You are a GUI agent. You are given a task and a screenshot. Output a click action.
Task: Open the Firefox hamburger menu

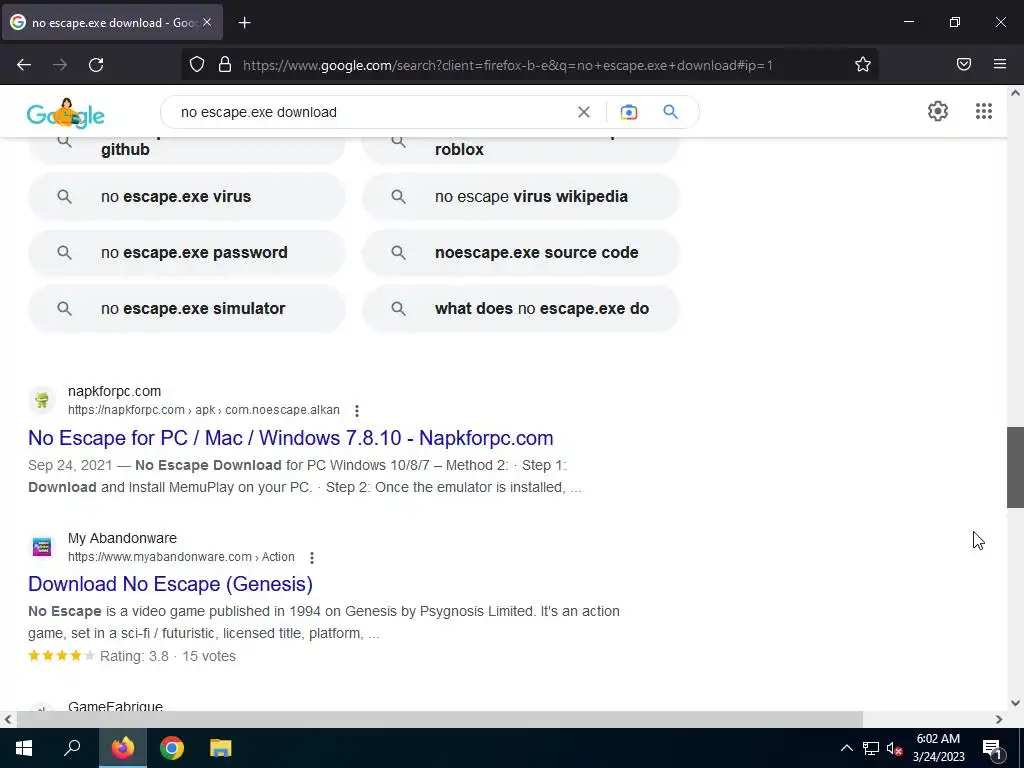[x=1000, y=64]
